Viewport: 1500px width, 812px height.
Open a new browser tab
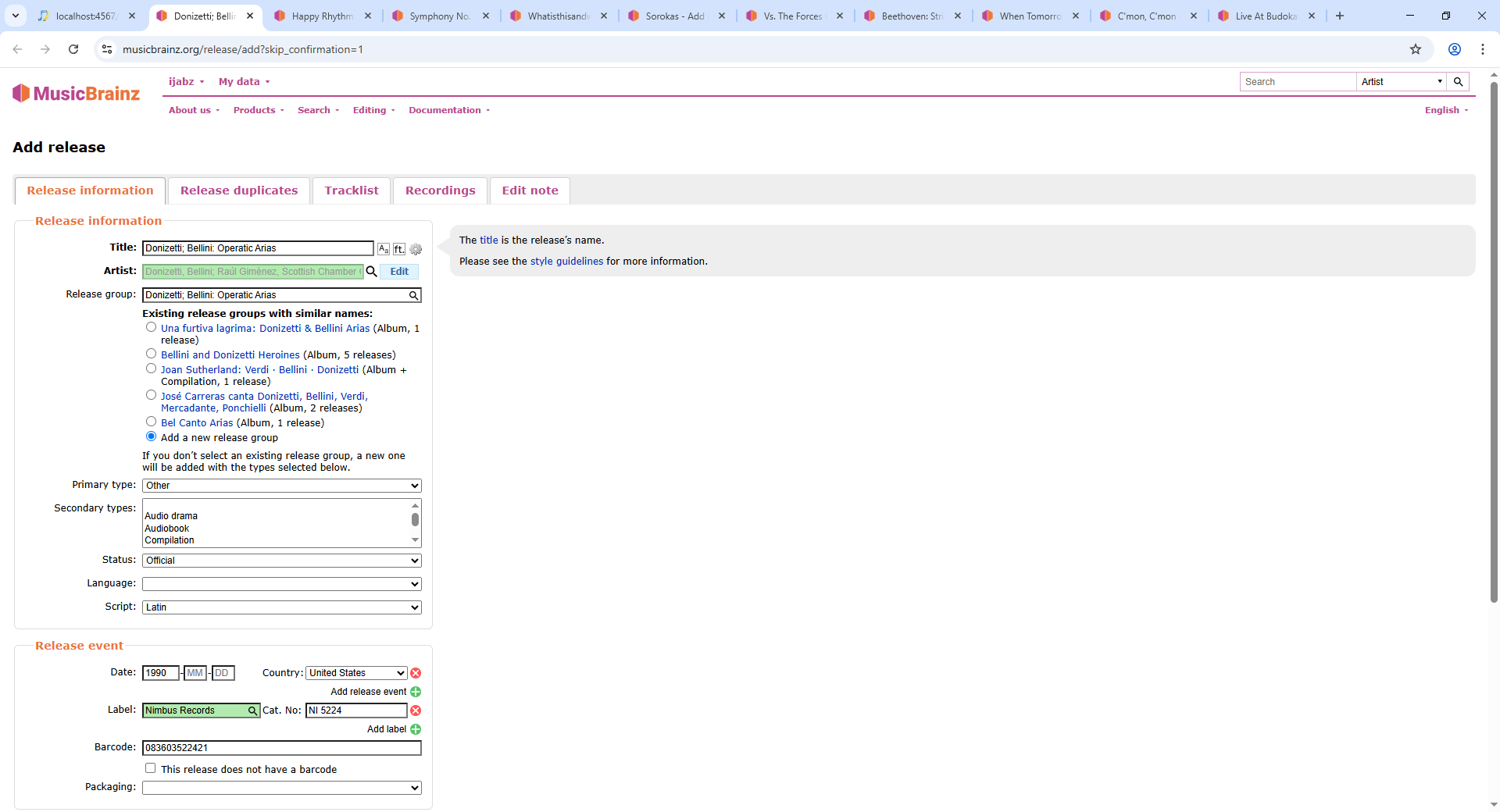1340,16
